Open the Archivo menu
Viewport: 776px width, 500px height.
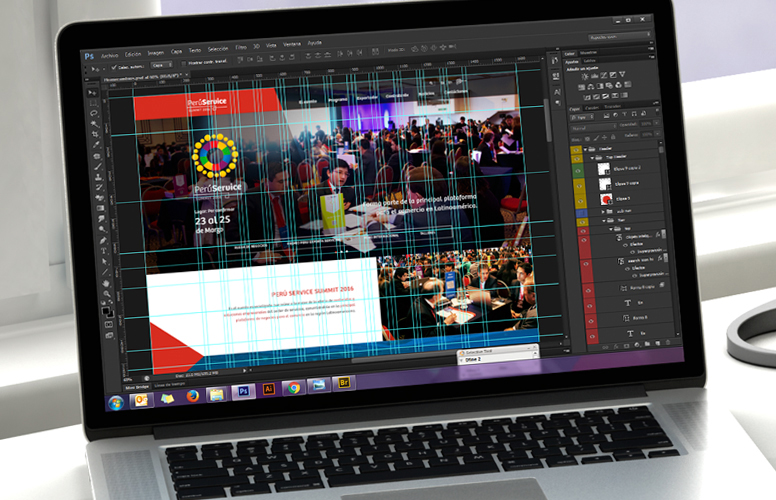pyautogui.click(x=109, y=56)
